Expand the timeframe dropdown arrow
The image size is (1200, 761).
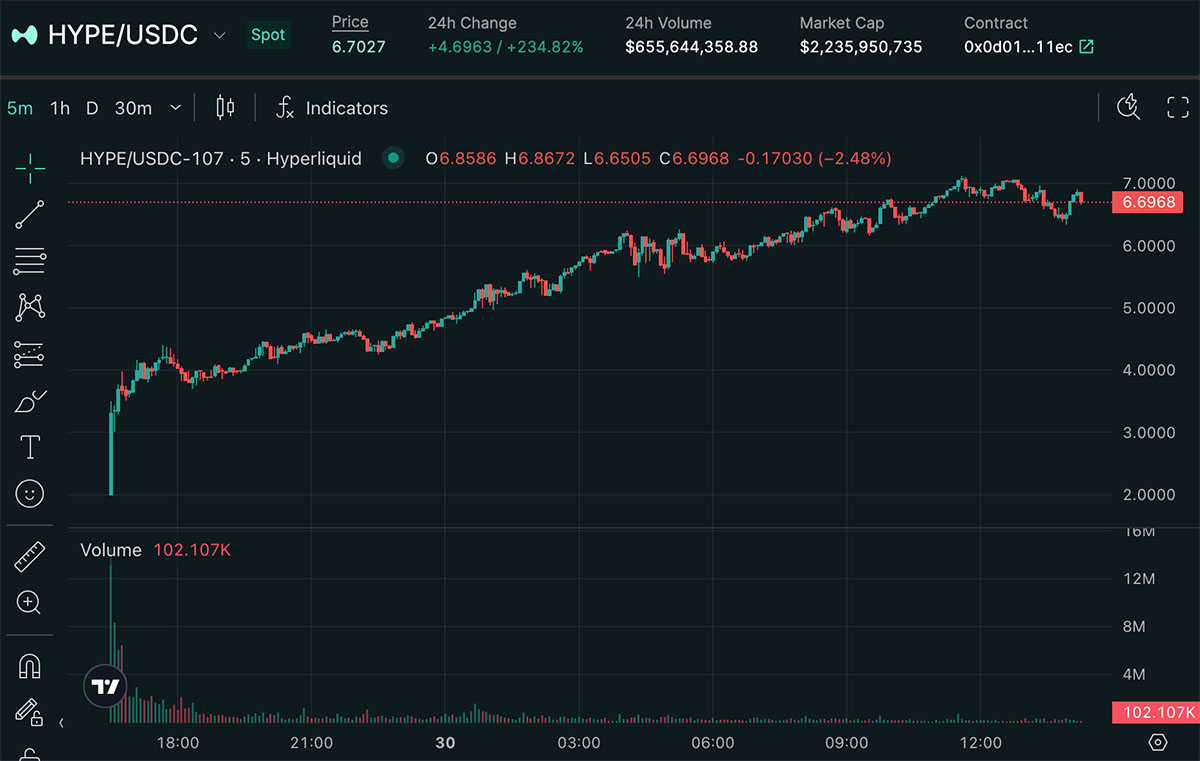click(x=176, y=108)
